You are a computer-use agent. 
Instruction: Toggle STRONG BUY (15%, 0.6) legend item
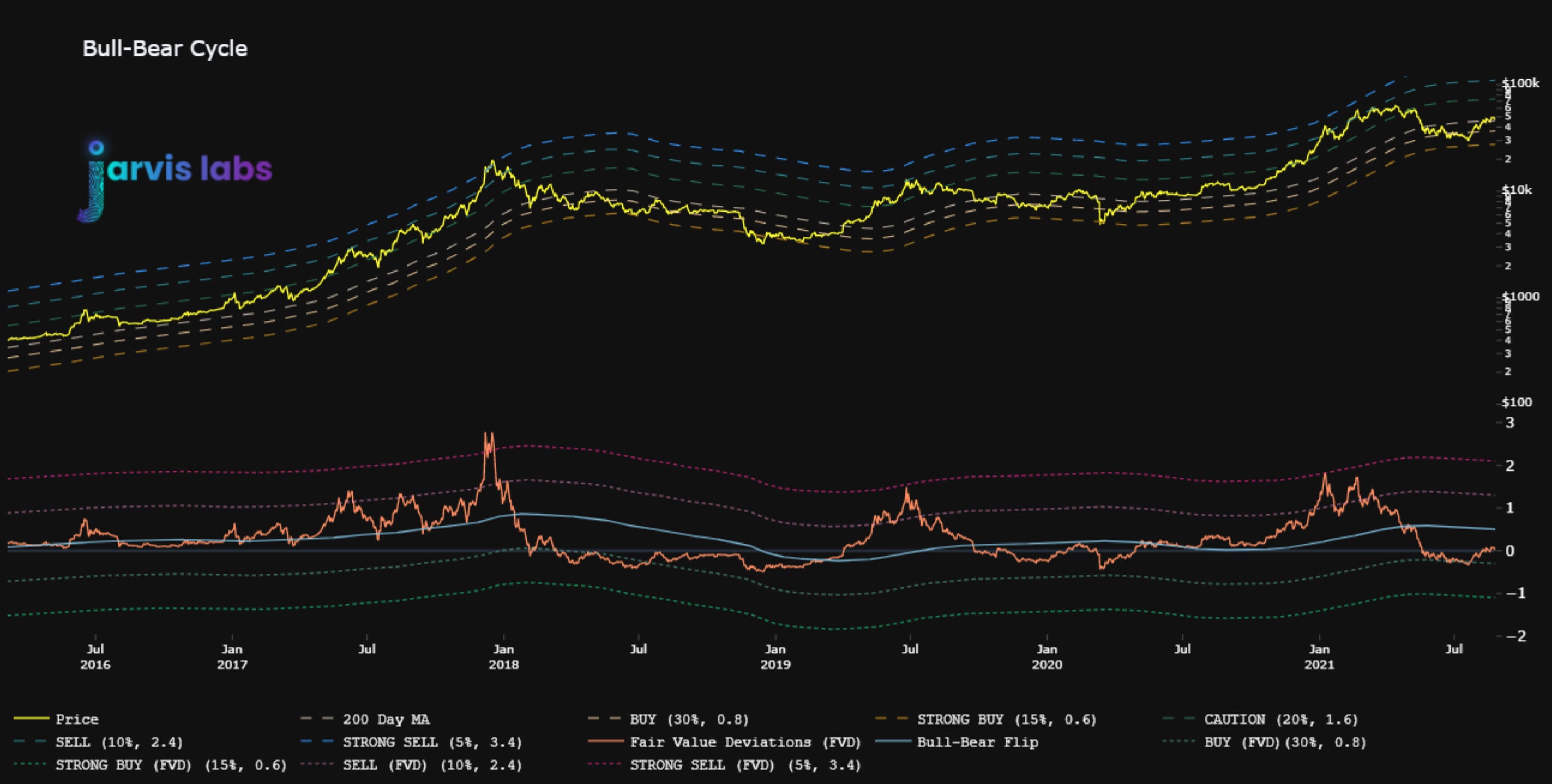coord(1006,719)
